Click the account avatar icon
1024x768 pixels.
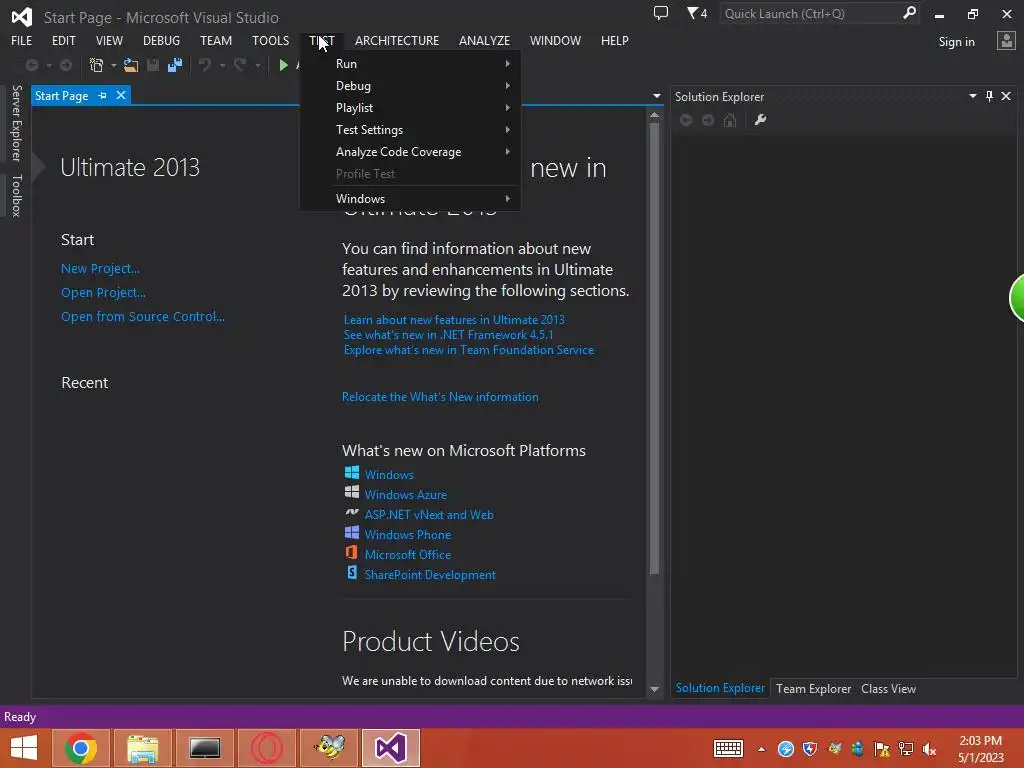coord(1006,41)
